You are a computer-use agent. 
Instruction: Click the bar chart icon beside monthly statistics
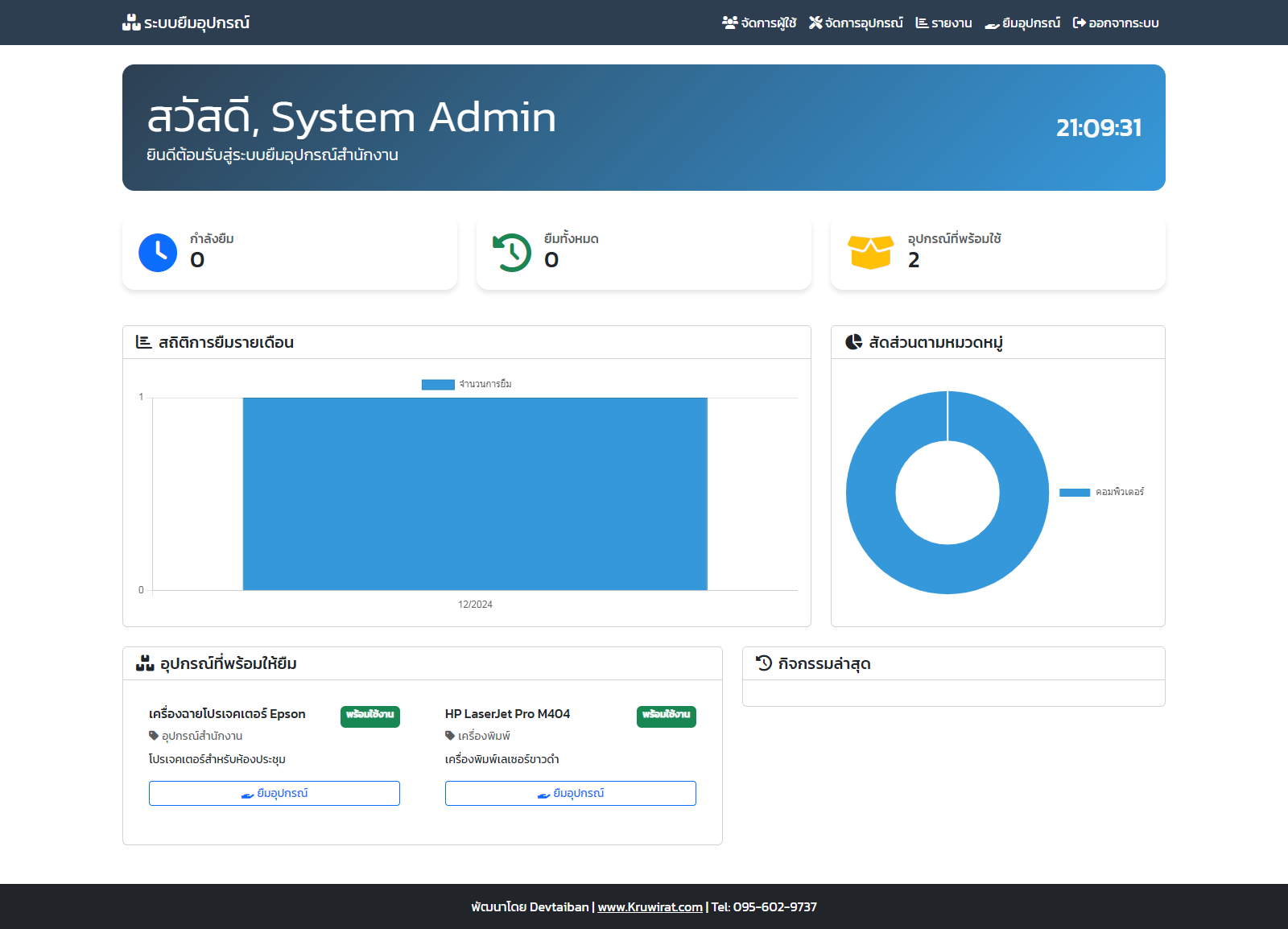tap(144, 342)
